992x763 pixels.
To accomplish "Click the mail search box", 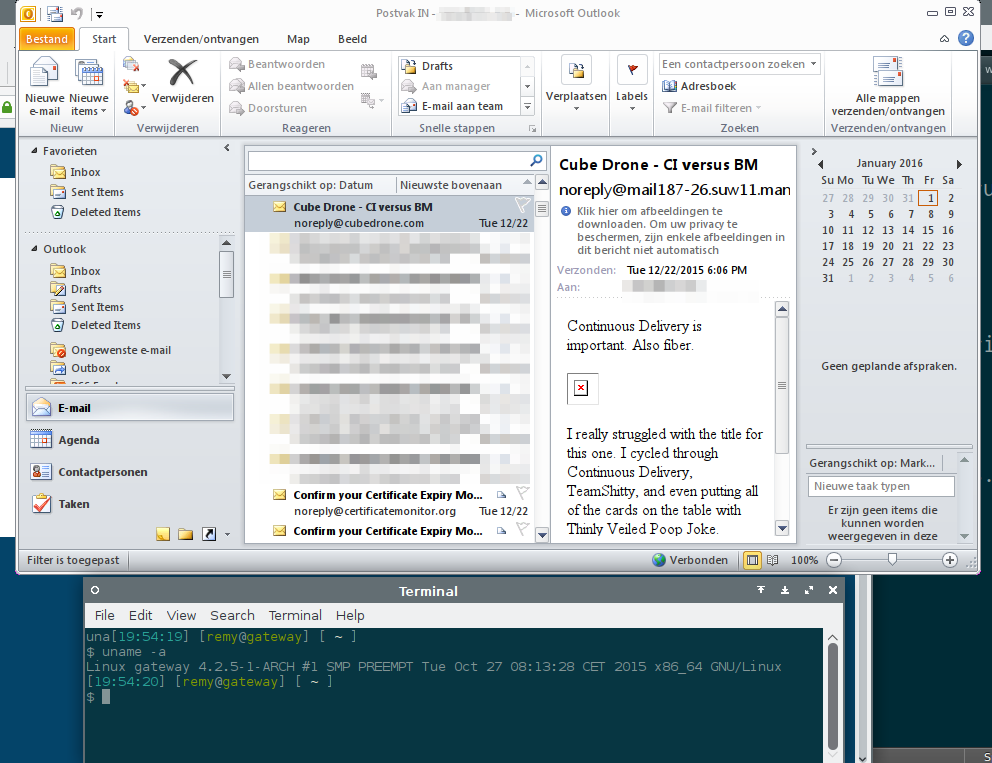I will coord(388,161).
